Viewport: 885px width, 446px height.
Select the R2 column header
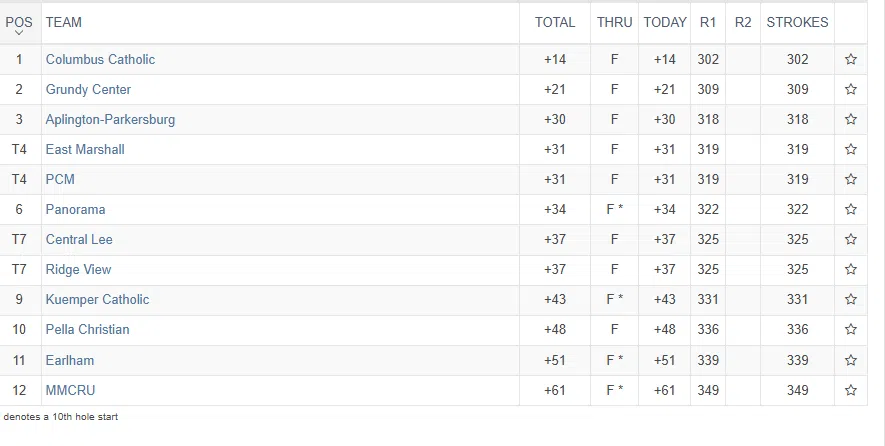(x=743, y=22)
